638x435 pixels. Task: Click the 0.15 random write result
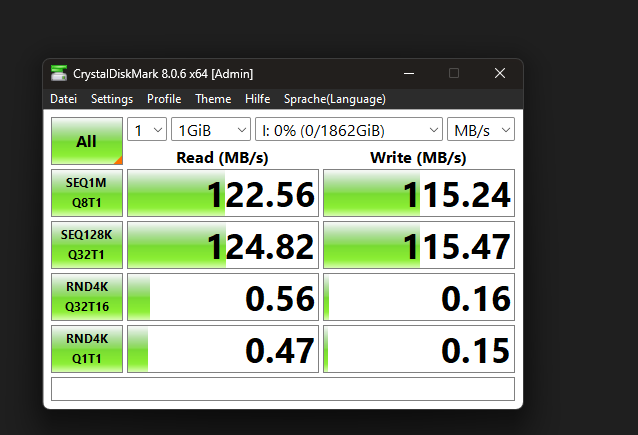pyautogui.click(x=419, y=349)
